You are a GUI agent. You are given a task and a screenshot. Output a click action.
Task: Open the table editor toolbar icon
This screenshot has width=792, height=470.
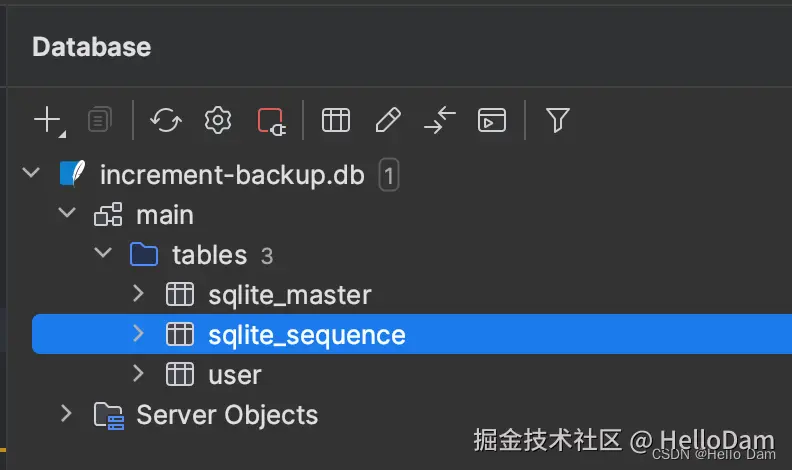click(x=335, y=121)
